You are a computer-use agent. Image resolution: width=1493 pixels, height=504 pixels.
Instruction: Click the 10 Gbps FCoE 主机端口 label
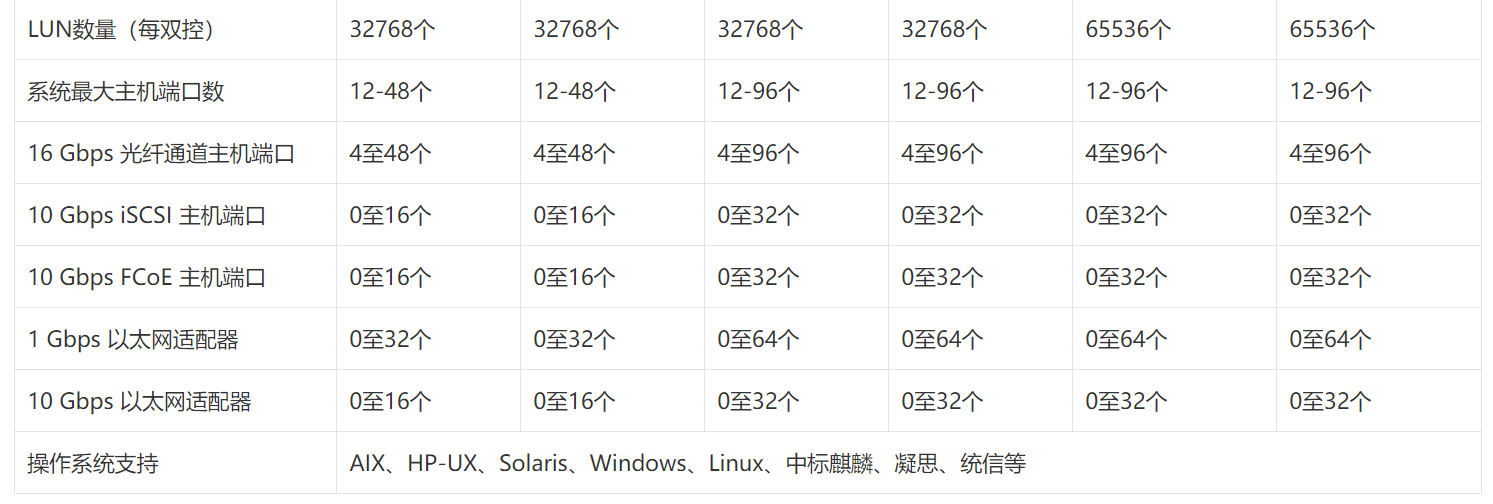(x=146, y=277)
